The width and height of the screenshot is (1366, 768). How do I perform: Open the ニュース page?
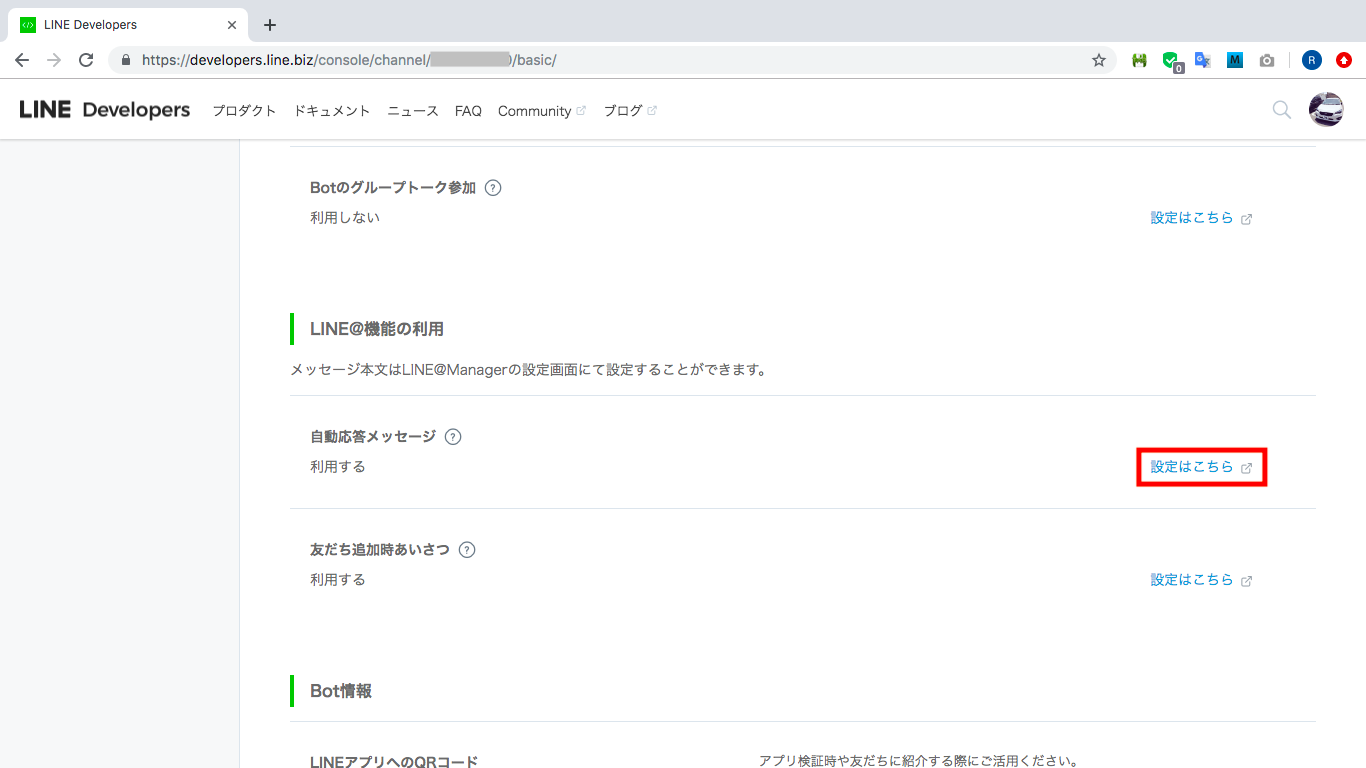[413, 111]
